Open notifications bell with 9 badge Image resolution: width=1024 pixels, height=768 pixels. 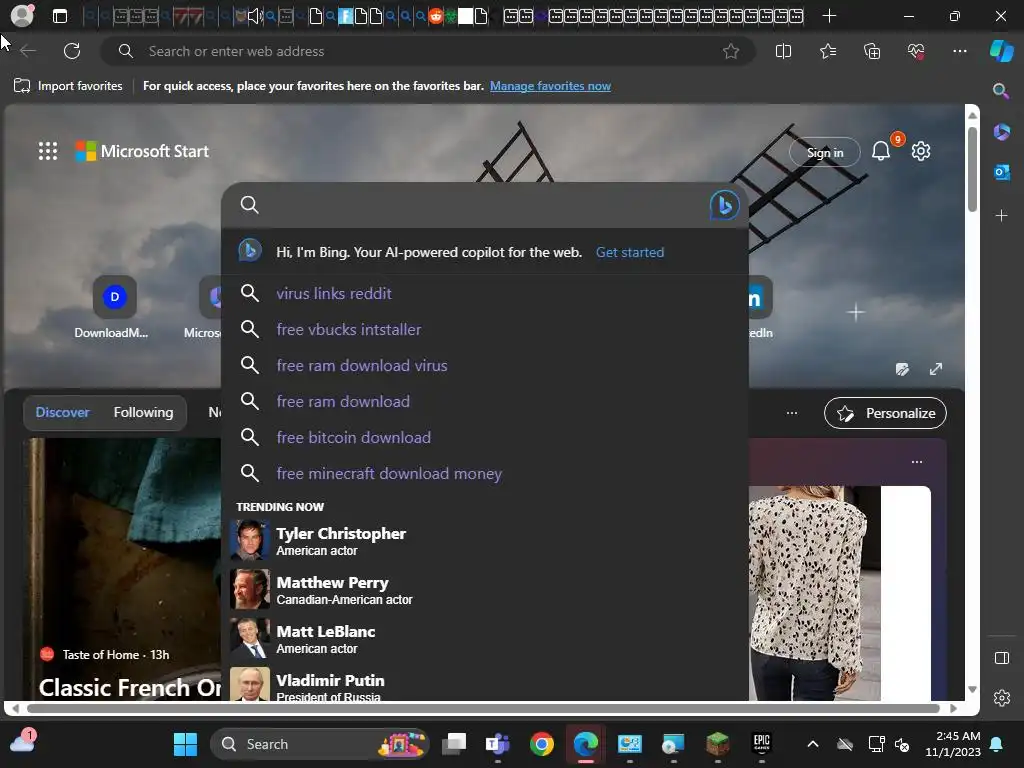point(881,151)
